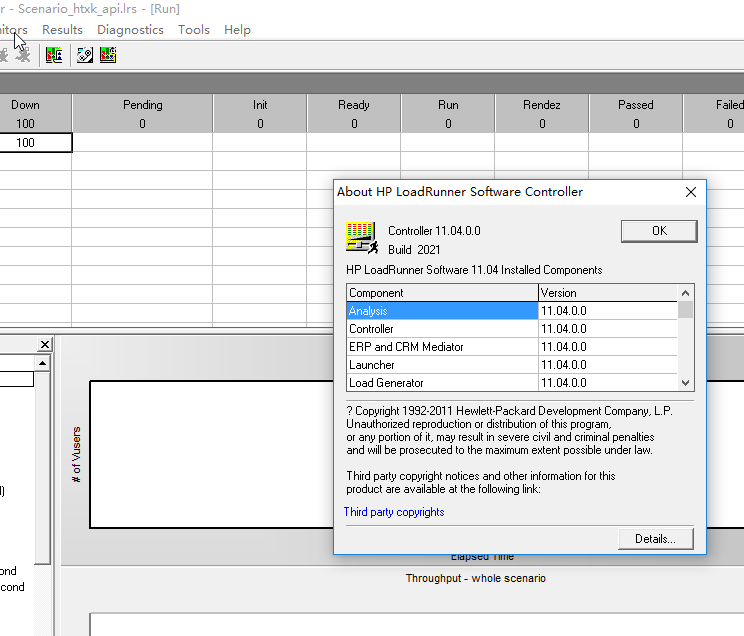
Task: Click the component list scrollbar thumb
Action: point(685,310)
